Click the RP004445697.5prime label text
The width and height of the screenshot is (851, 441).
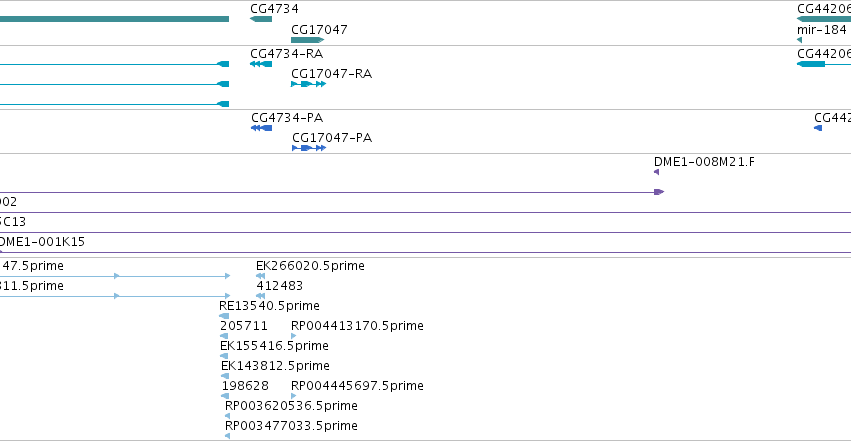357,385
